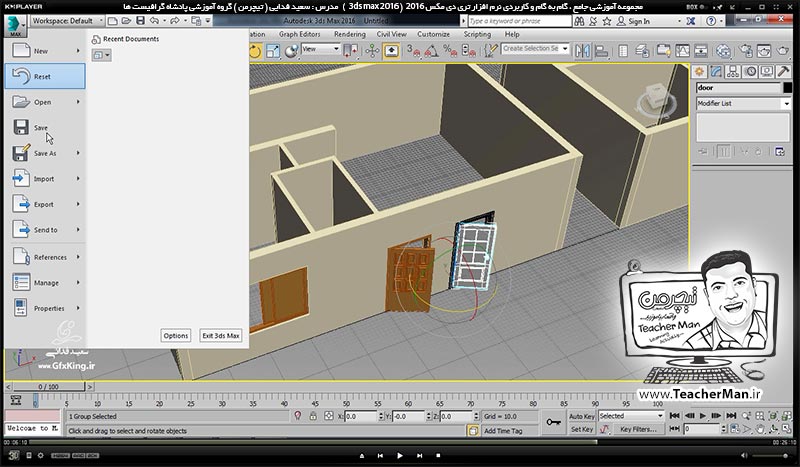Switch to the Create command panel tab
The image size is (800, 467).
pos(699,71)
